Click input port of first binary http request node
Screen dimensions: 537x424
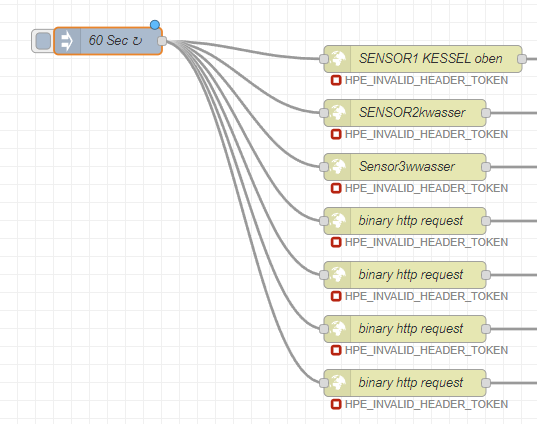point(324,221)
